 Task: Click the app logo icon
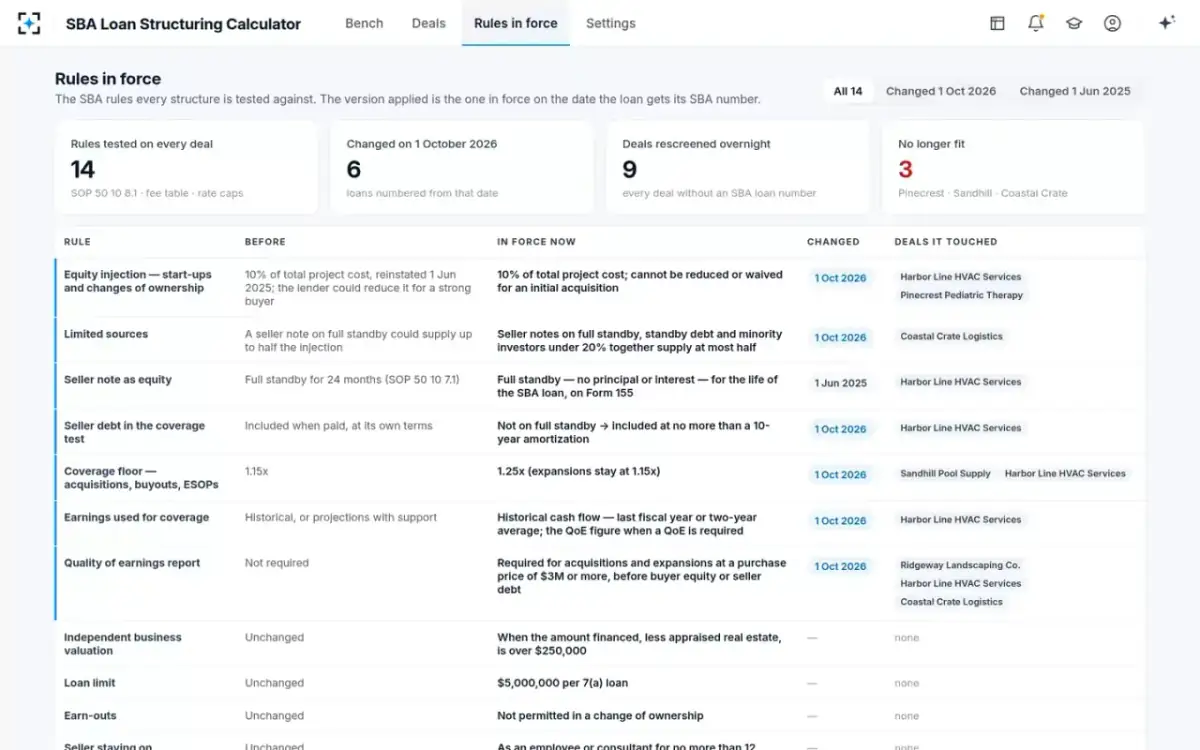point(30,23)
